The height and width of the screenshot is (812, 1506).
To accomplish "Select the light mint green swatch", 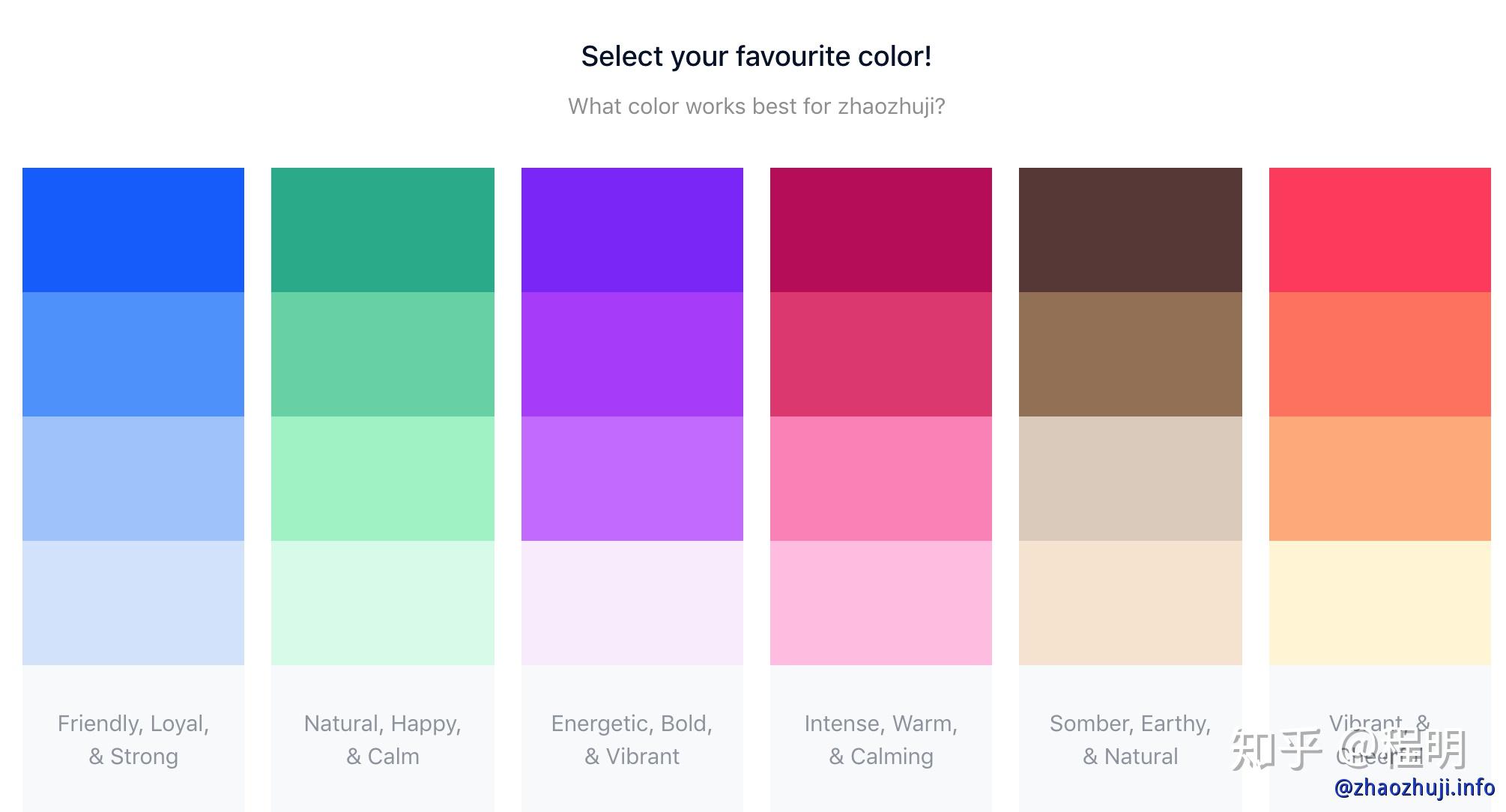I will 383,478.
